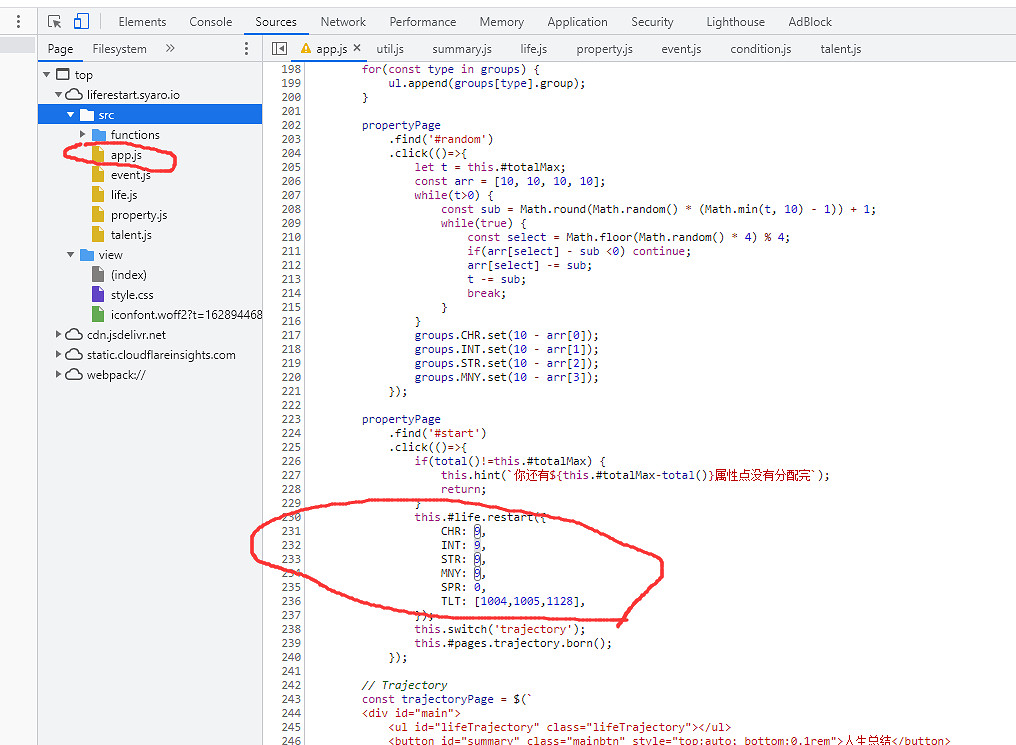
Task: Click line number 226 in gutter
Action: [x=290, y=461]
